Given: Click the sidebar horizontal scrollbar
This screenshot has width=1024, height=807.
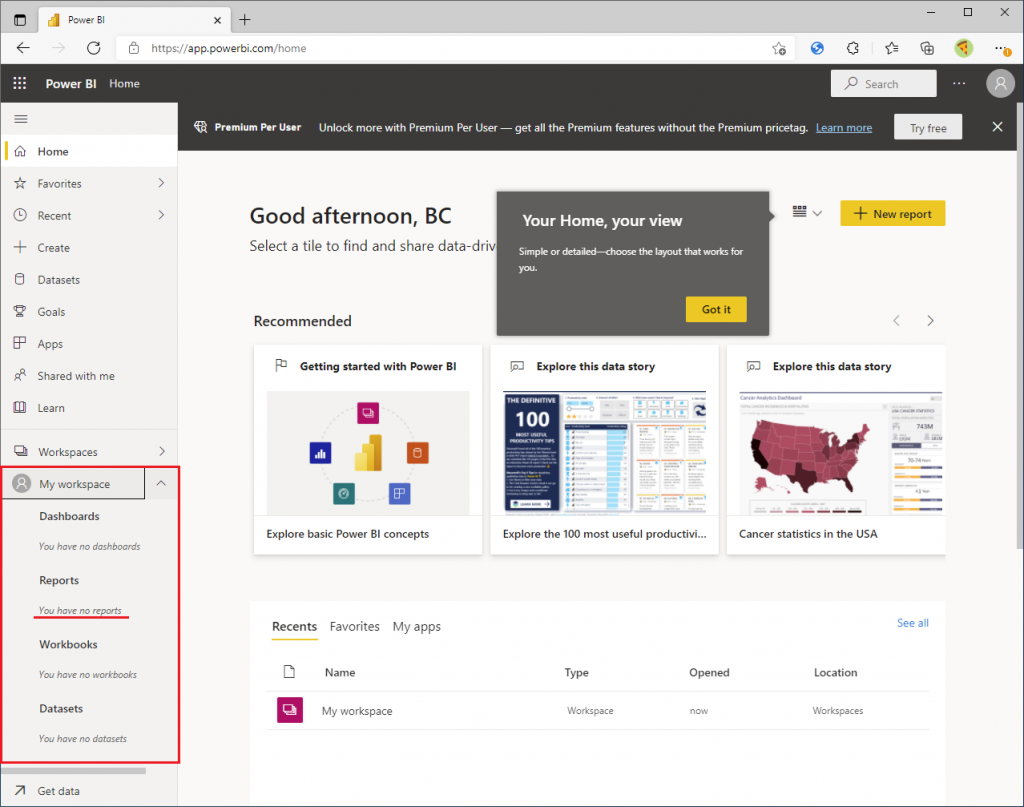Looking at the screenshot, I should [74, 770].
